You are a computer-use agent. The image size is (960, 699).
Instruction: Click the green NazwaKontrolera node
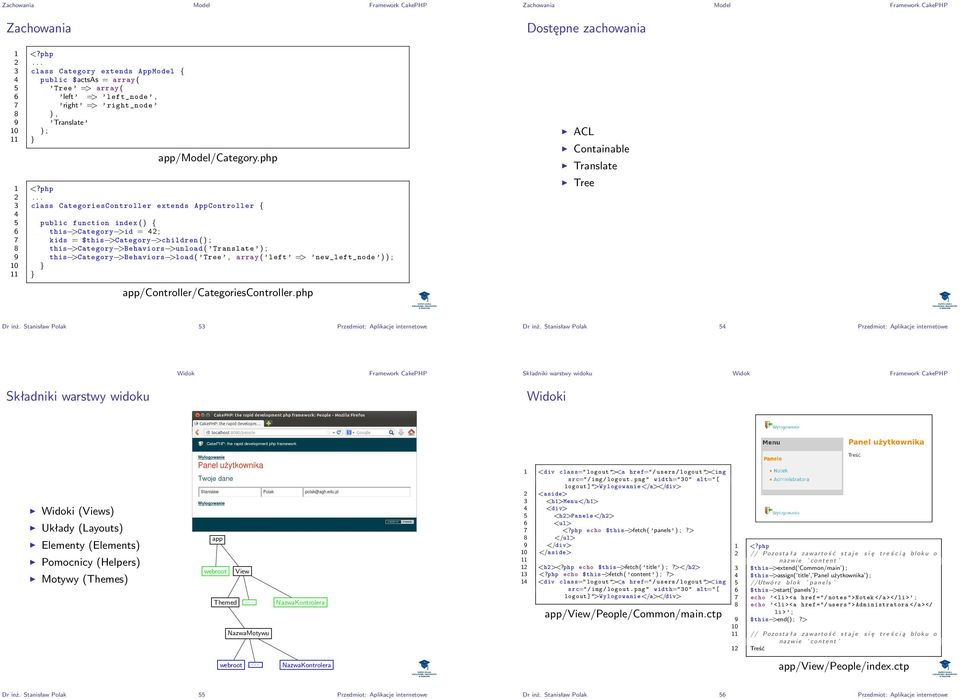point(300,602)
